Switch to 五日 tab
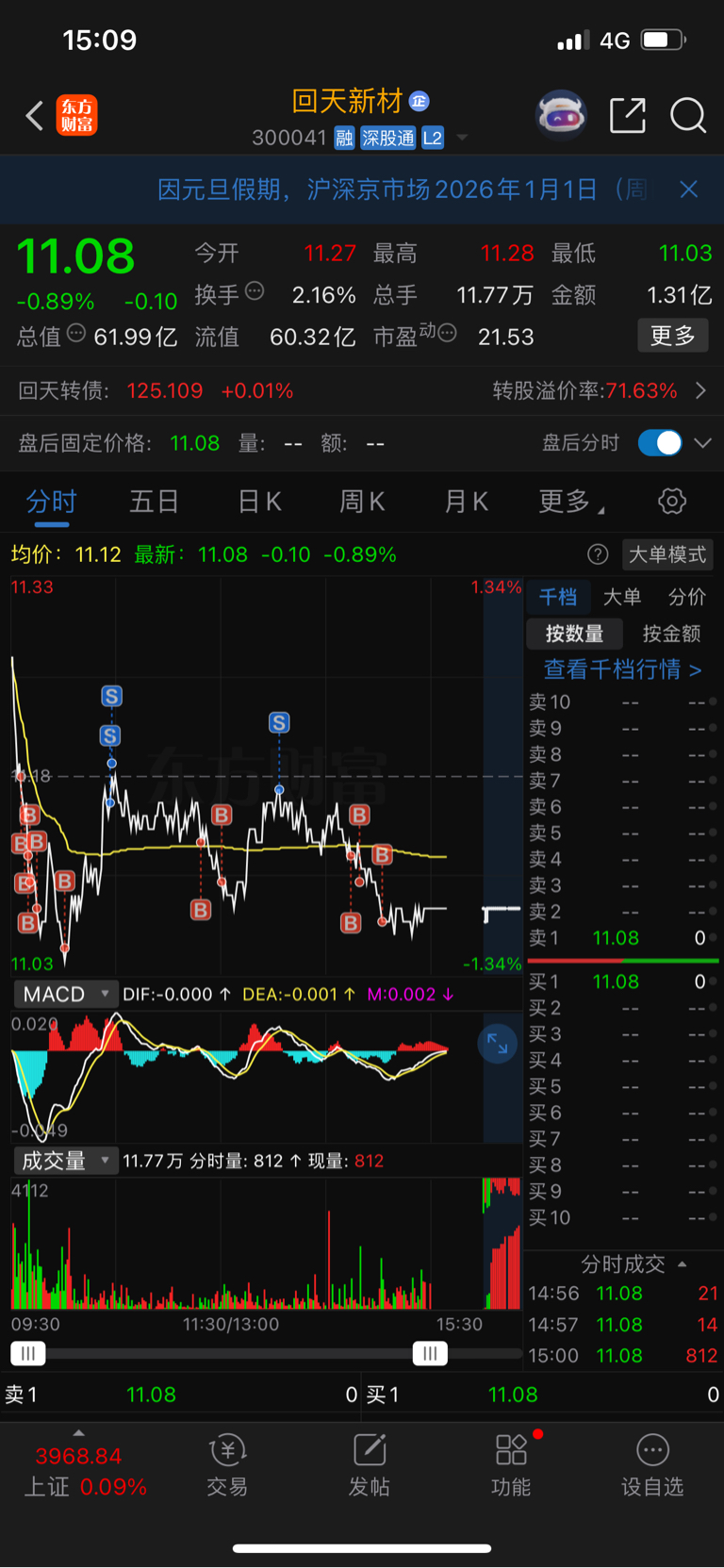This screenshot has width=724, height=1568. [154, 502]
